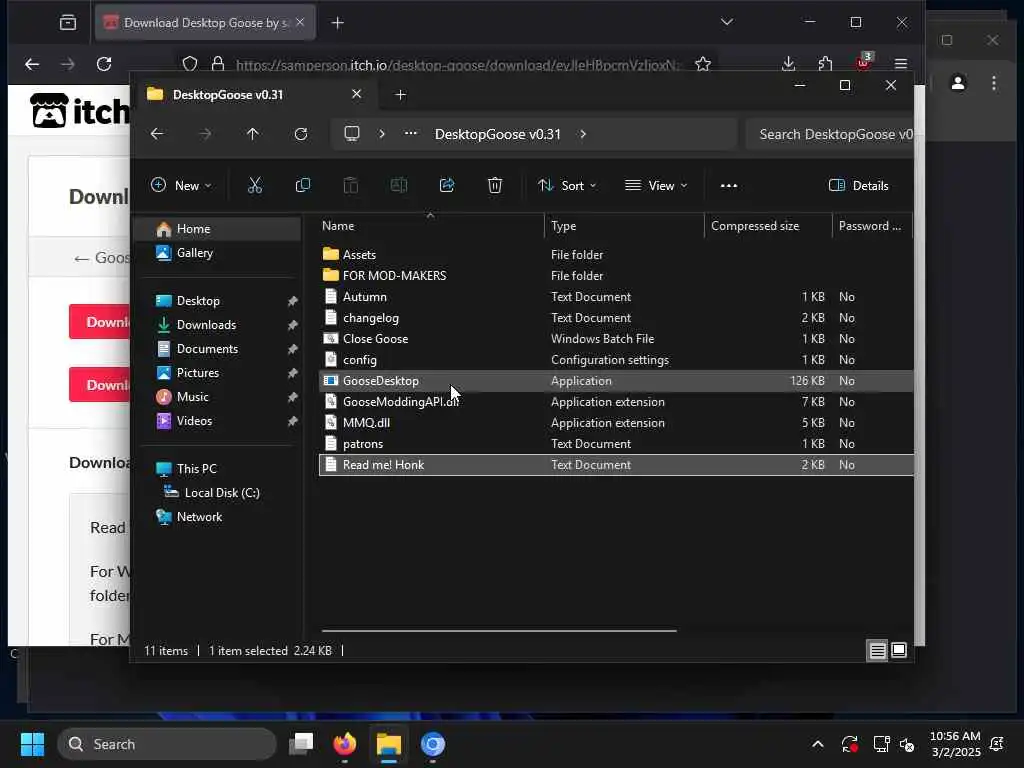Click the taskbar Search box
1024x768 pixels.
167,744
